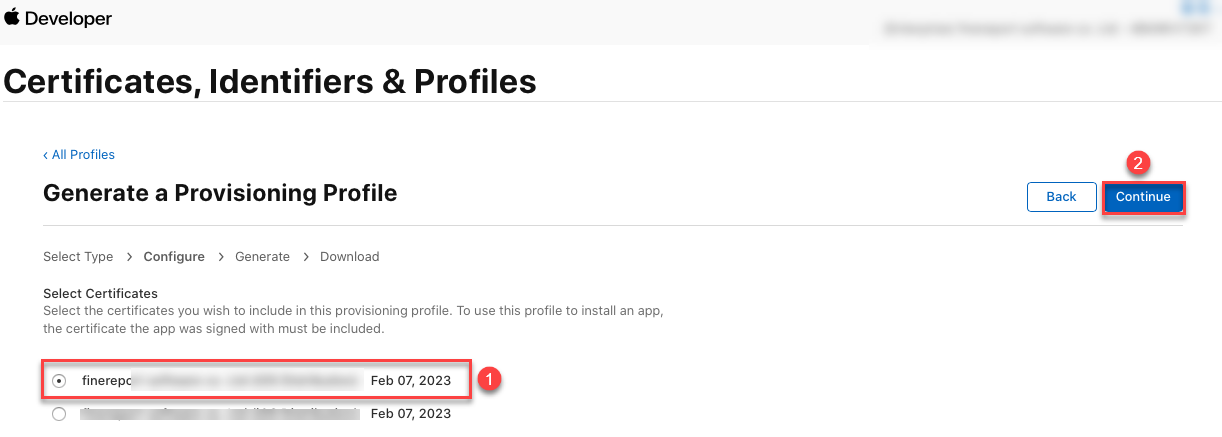The image size is (1222, 437).
Task: Click the first certificate's Feb 07, 2023 date
Action: (x=410, y=381)
